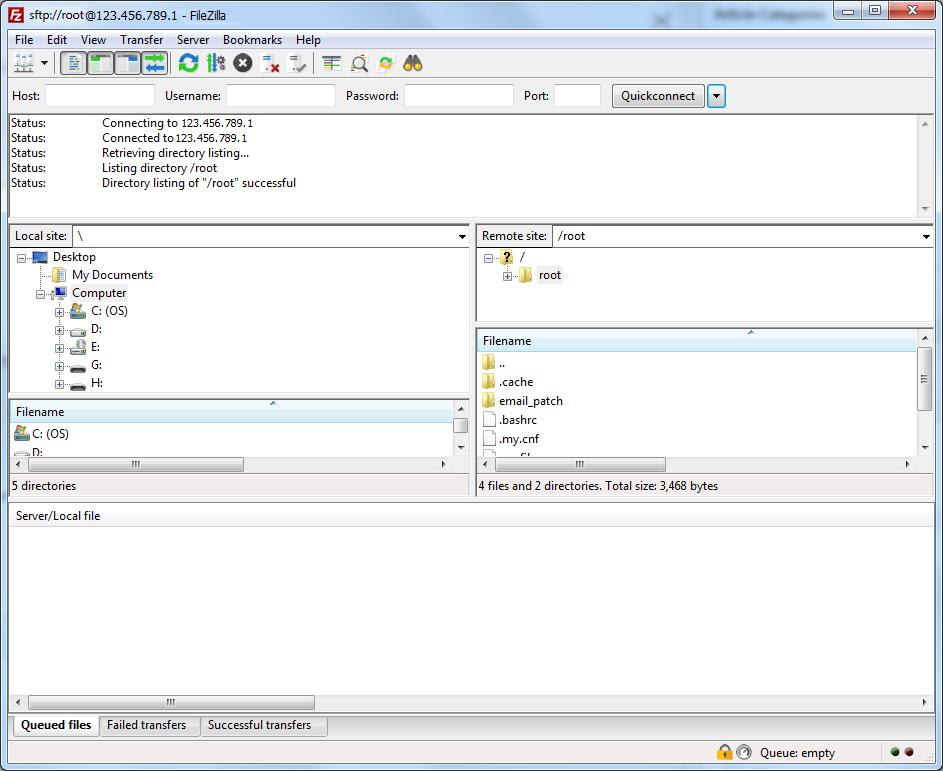943x771 pixels.
Task: Expand the C: (OS) drive tree node
Action: [x=59, y=312]
